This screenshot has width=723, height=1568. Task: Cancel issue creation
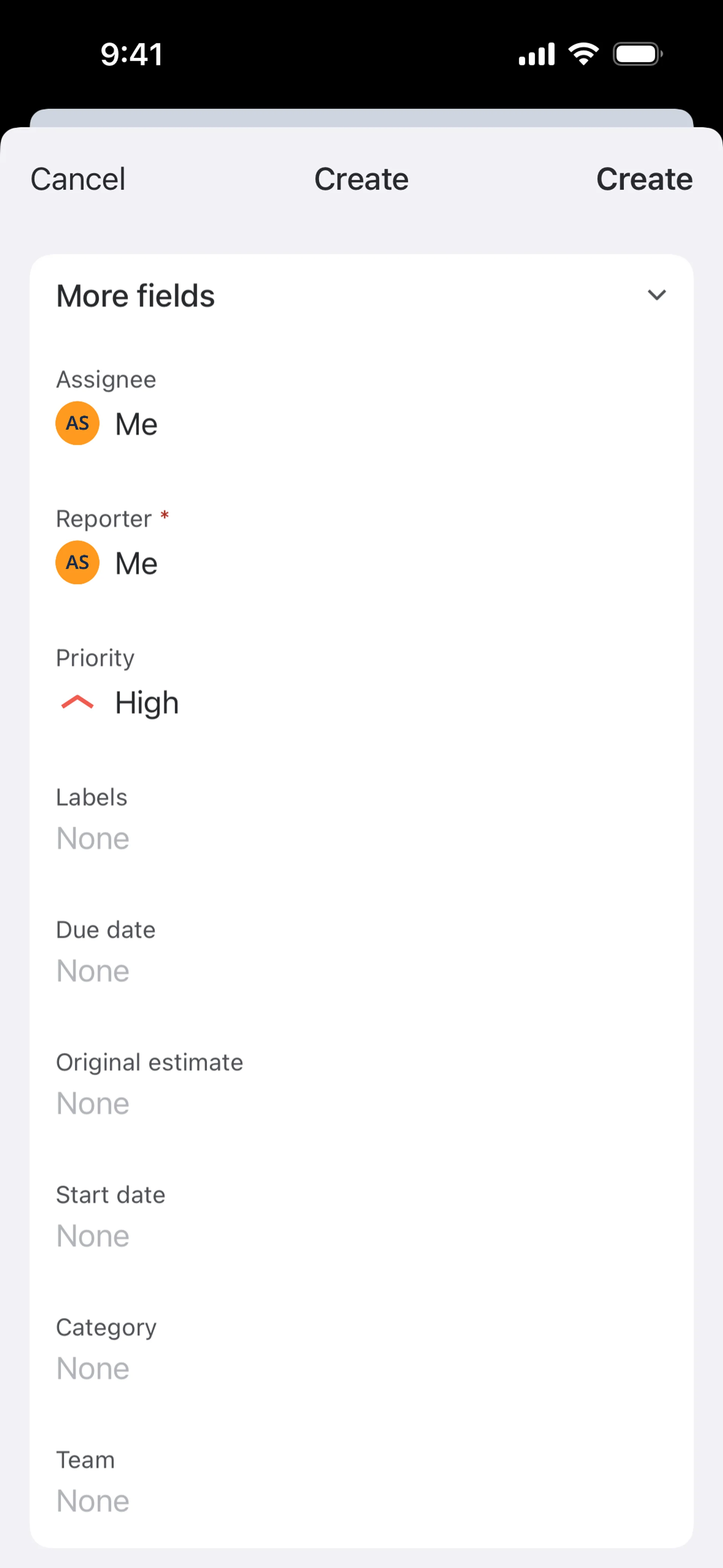click(78, 179)
